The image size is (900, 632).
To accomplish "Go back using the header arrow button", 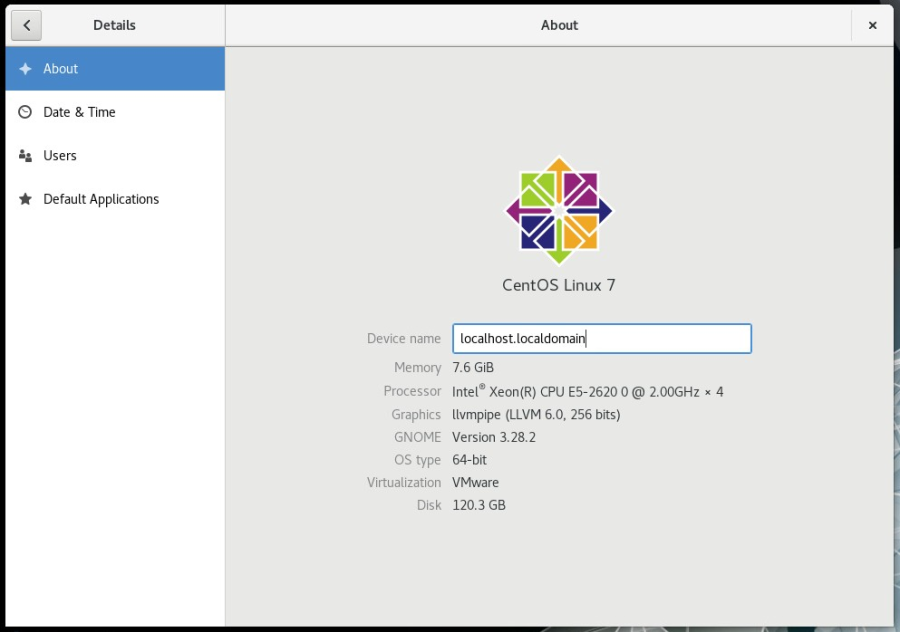I will point(26,25).
